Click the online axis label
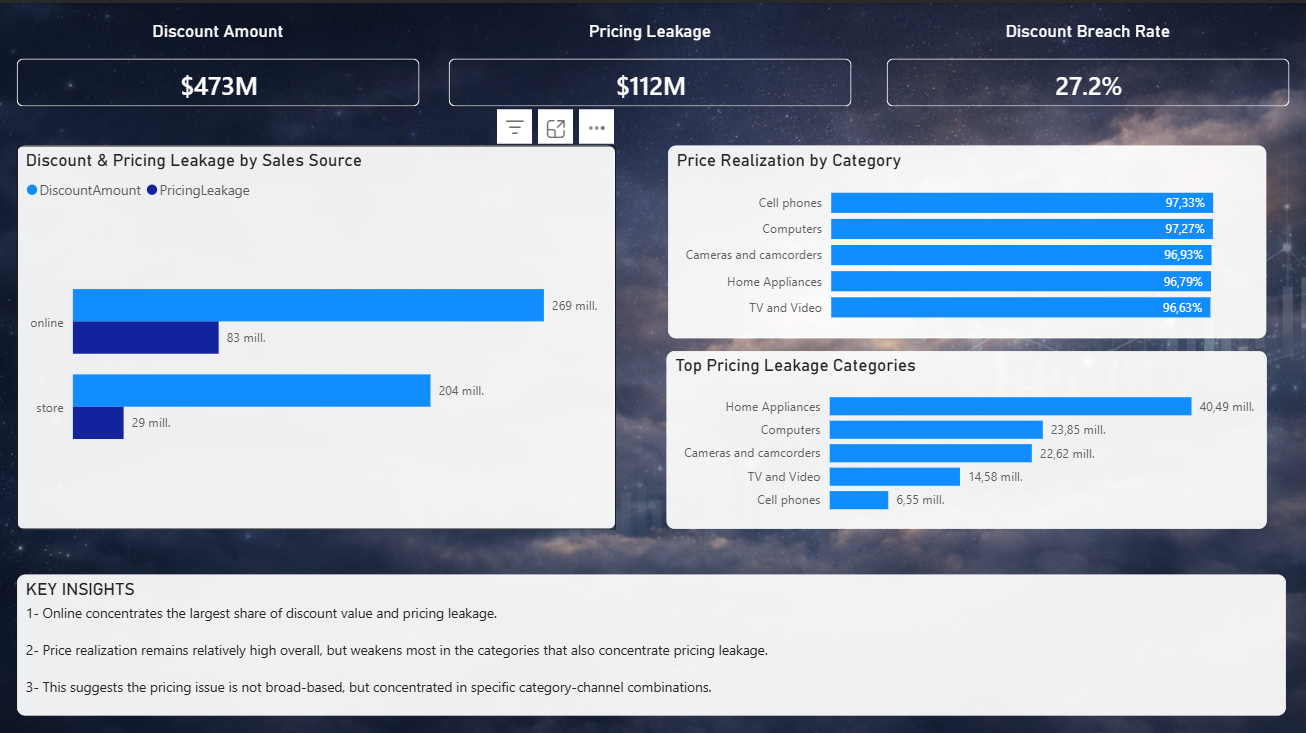 coord(46,322)
